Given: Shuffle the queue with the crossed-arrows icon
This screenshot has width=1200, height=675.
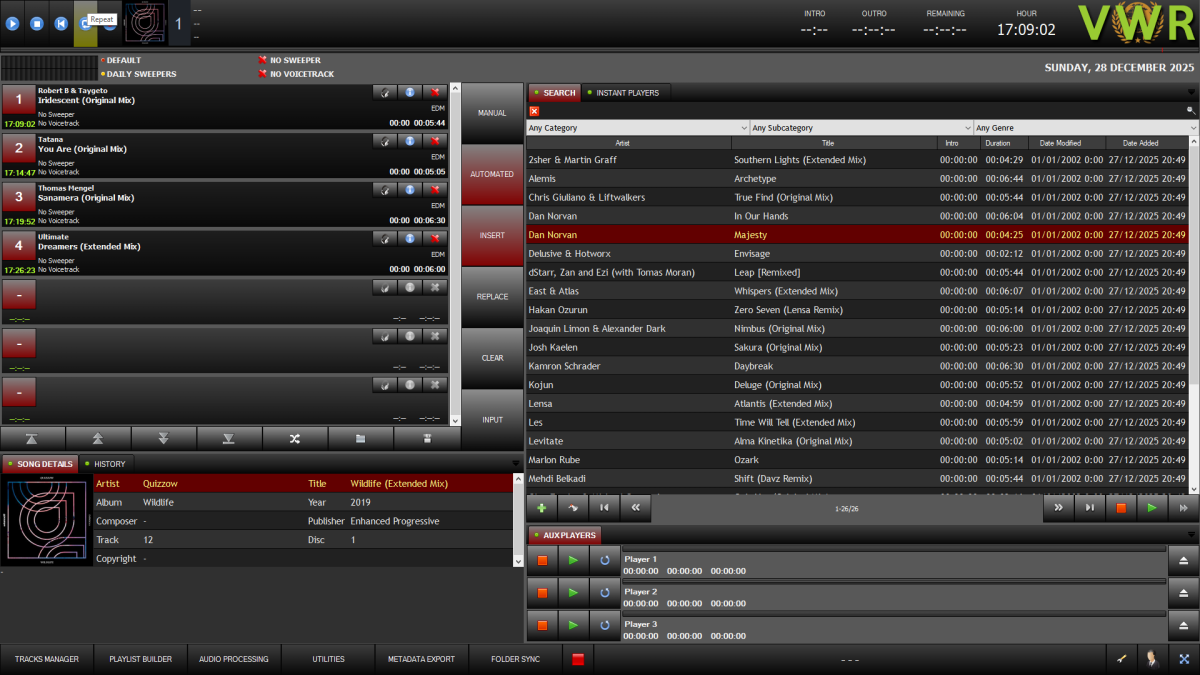Looking at the screenshot, I should click(294, 438).
